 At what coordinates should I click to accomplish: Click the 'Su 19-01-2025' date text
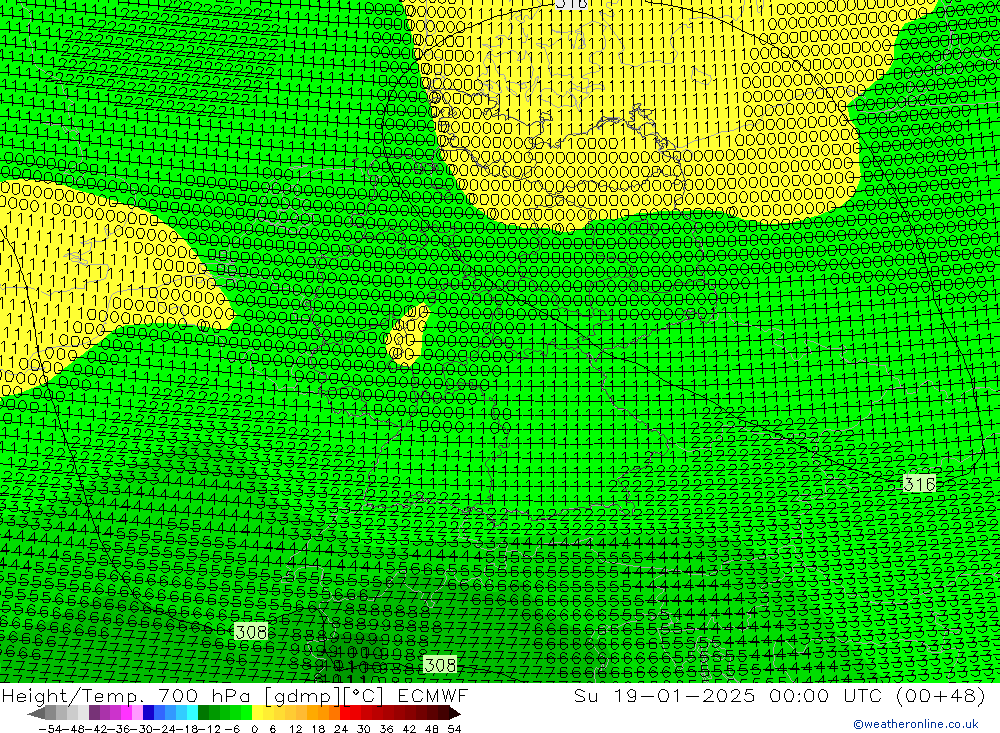pos(665,695)
